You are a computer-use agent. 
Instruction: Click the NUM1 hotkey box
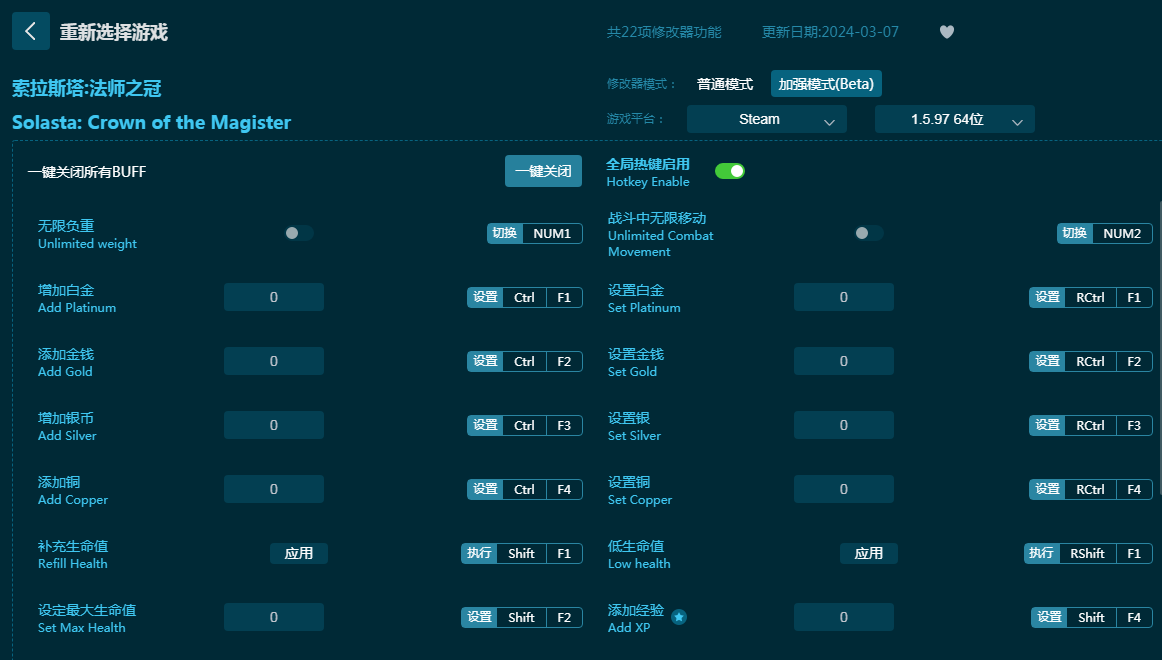(552, 233)
